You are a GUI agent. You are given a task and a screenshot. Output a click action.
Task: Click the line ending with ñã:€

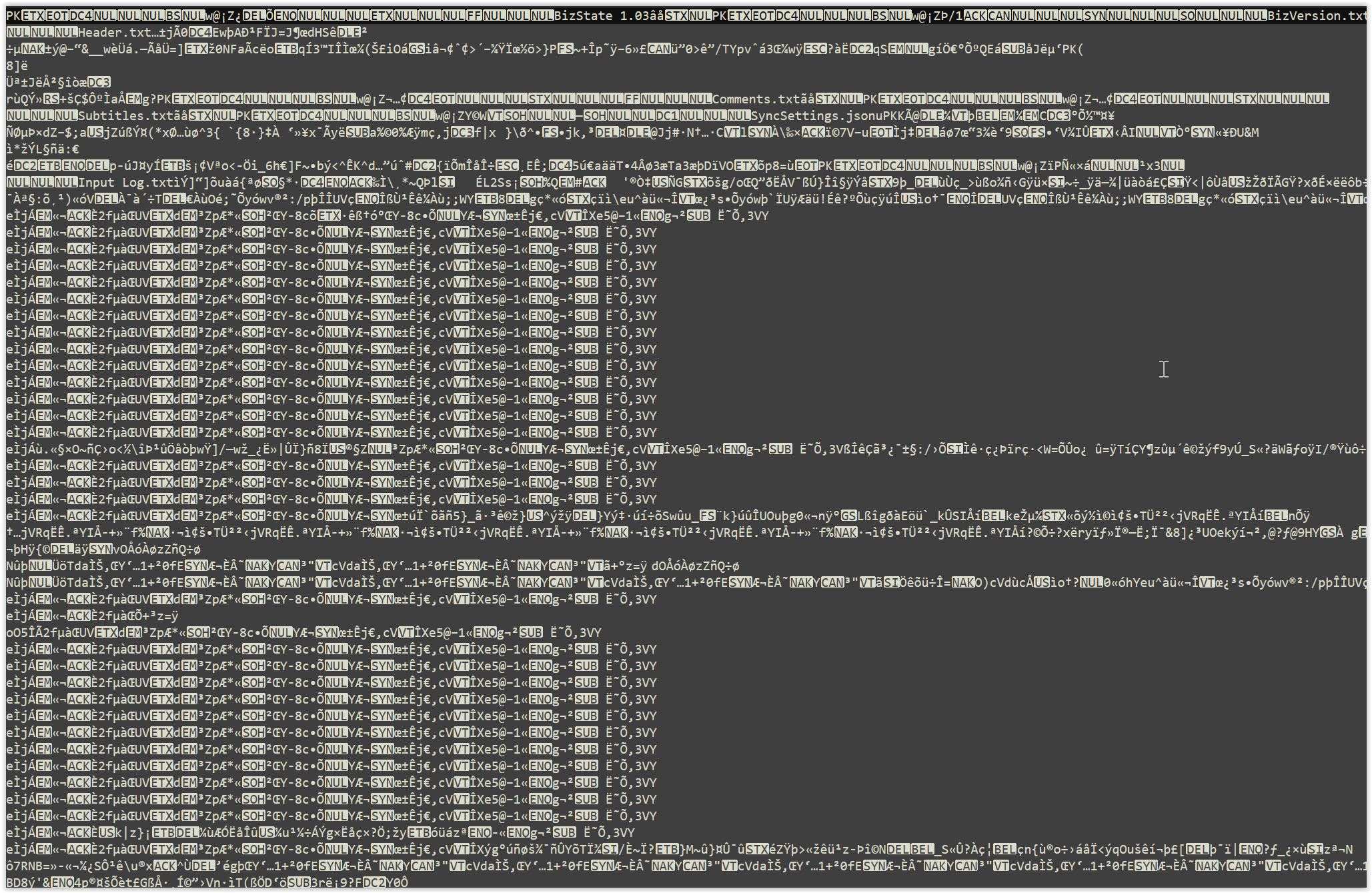(43, 149)
